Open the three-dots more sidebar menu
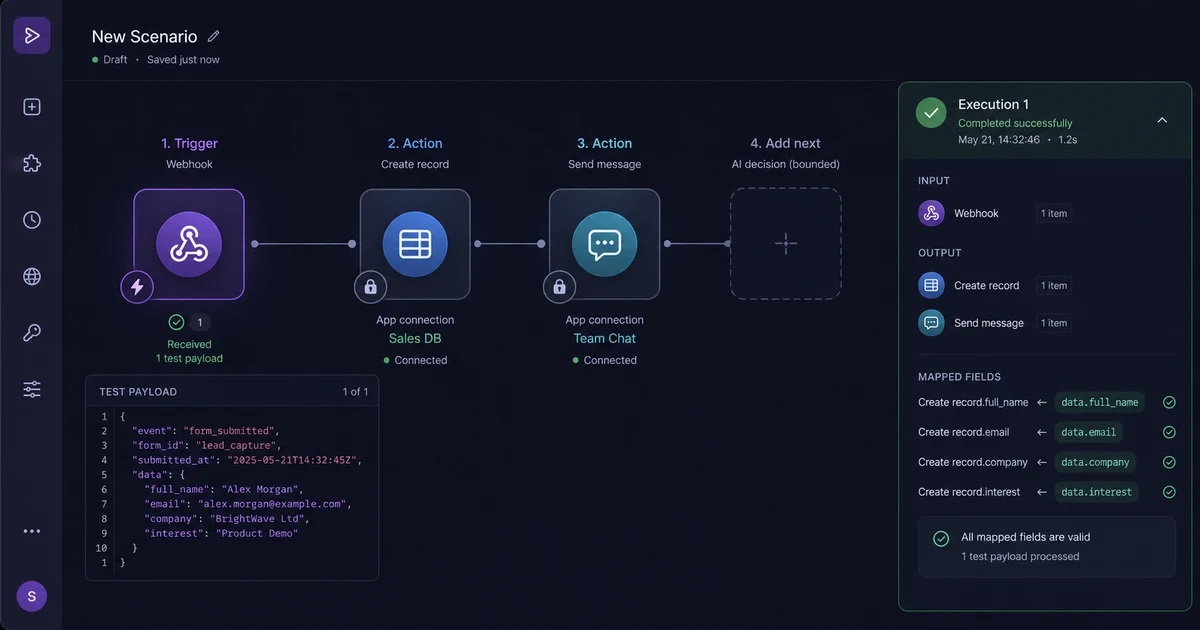 tap(32, 532)
